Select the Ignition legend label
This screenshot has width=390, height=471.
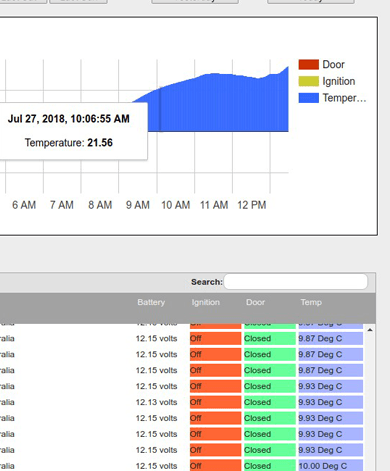339,81
